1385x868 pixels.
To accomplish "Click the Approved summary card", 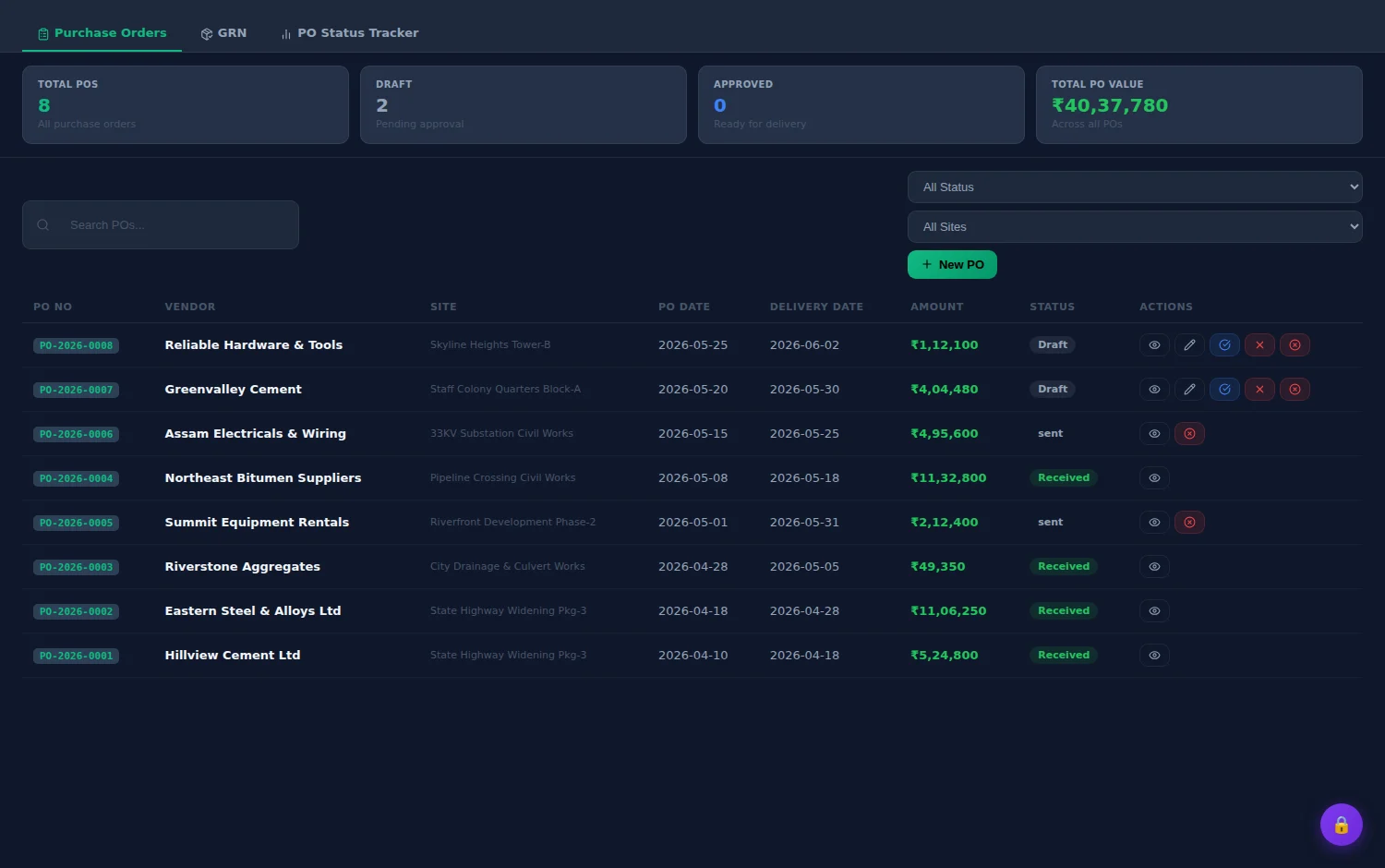I will [x=861, y=104].
